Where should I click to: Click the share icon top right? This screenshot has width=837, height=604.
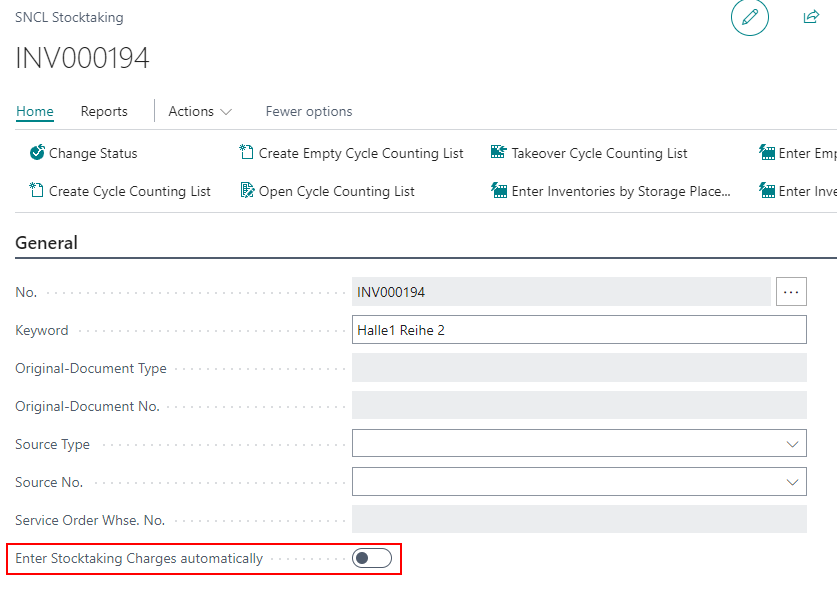[811, 17]
